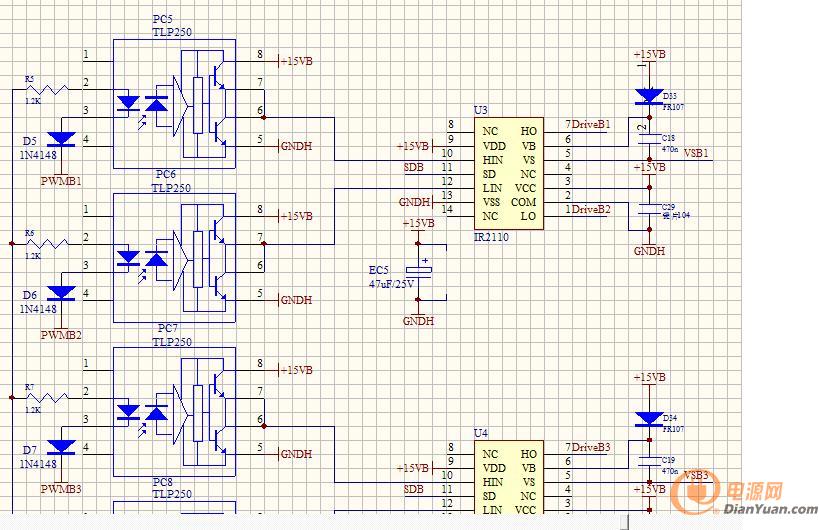
Task: Click FR107 text beside D33
Action: (x=673, y=107)
